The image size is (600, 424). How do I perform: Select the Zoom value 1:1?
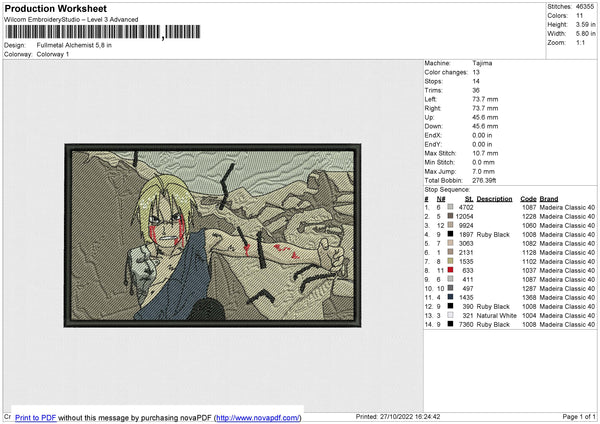[580, 42]
